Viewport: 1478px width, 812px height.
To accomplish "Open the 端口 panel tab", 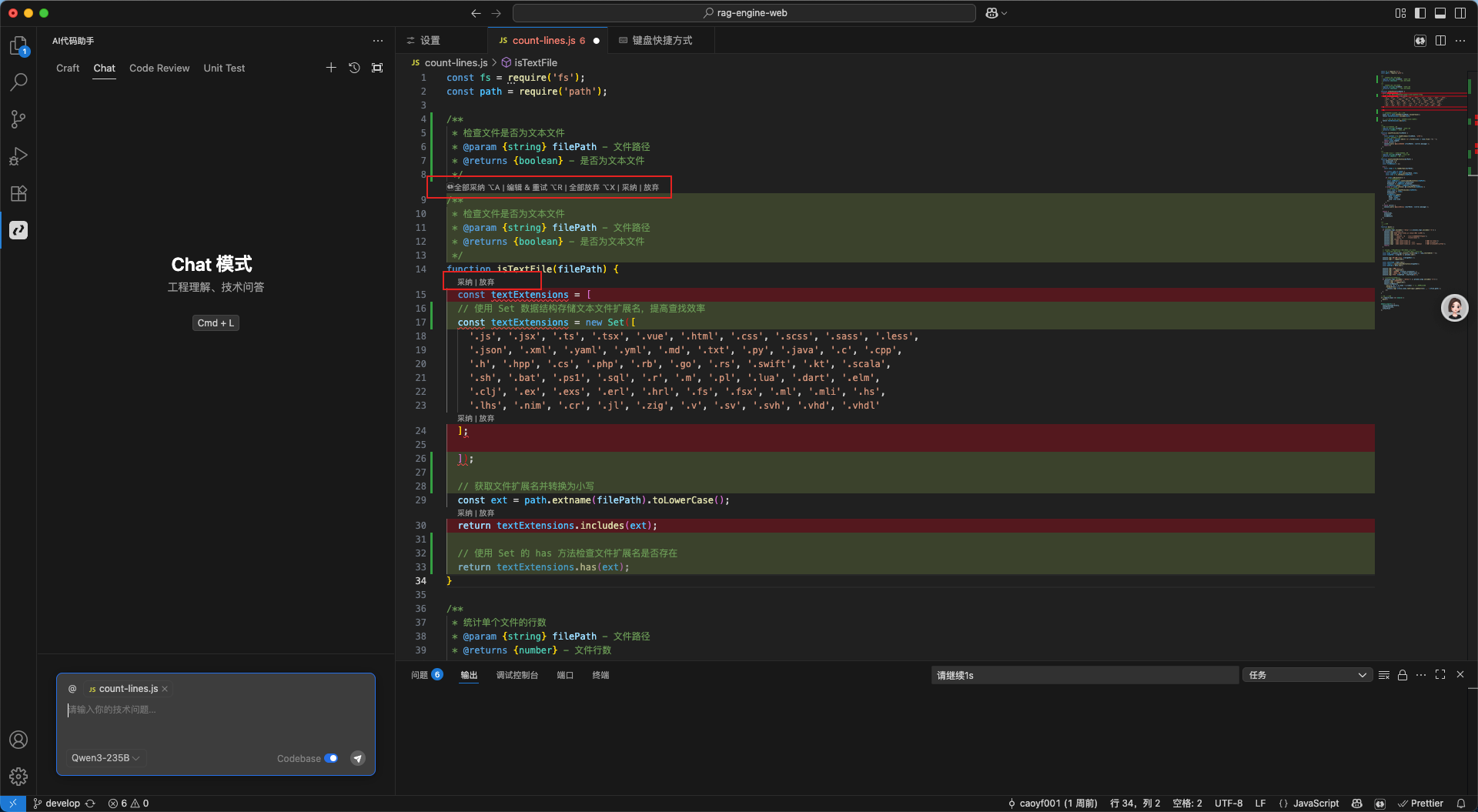I will pos(565,675).
